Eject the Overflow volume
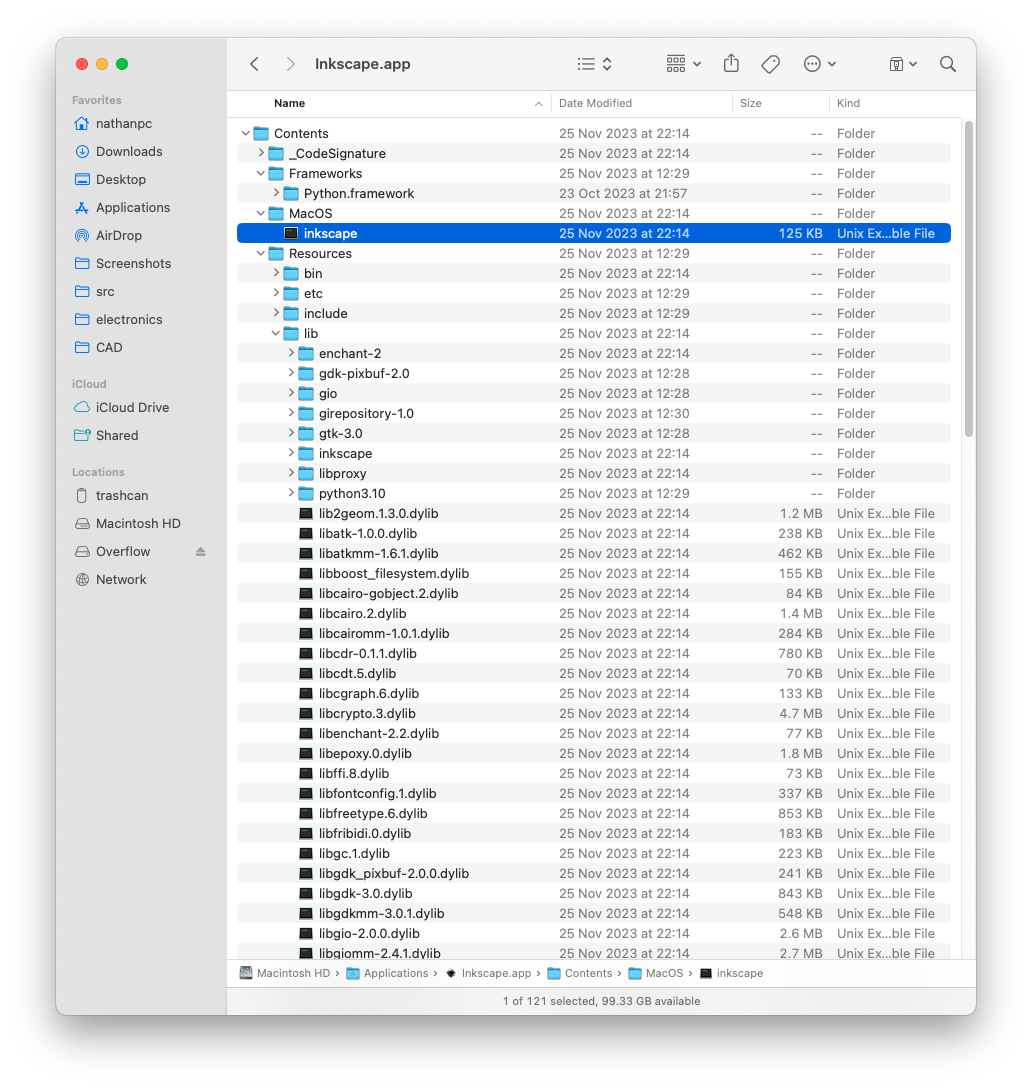 pos(200,552)
